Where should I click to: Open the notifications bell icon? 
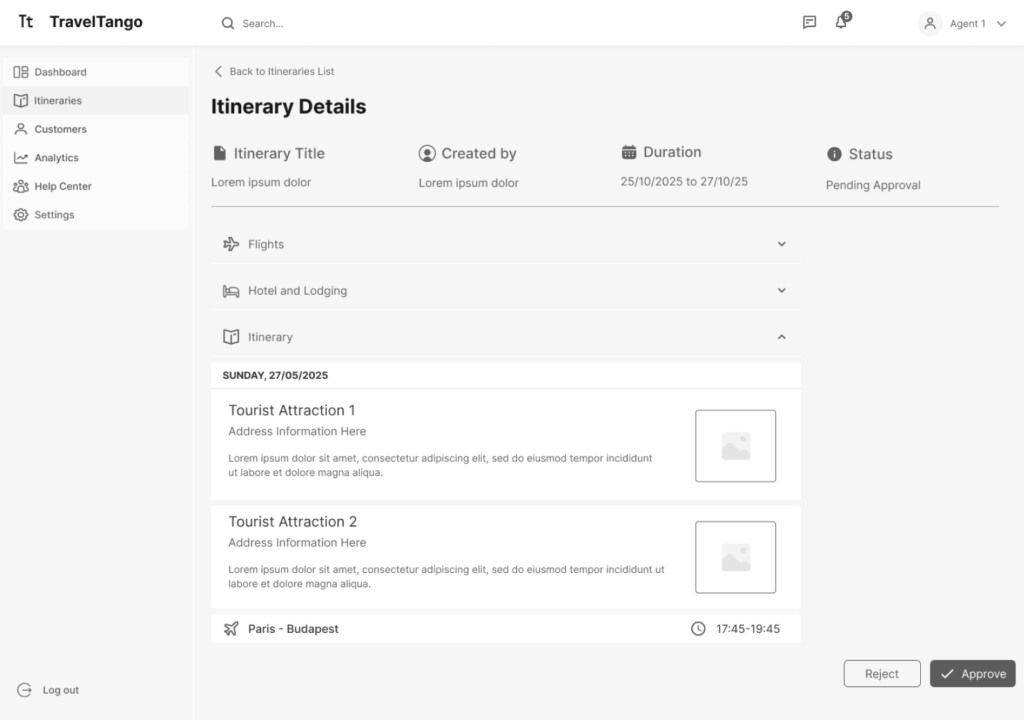coord(841,23)
